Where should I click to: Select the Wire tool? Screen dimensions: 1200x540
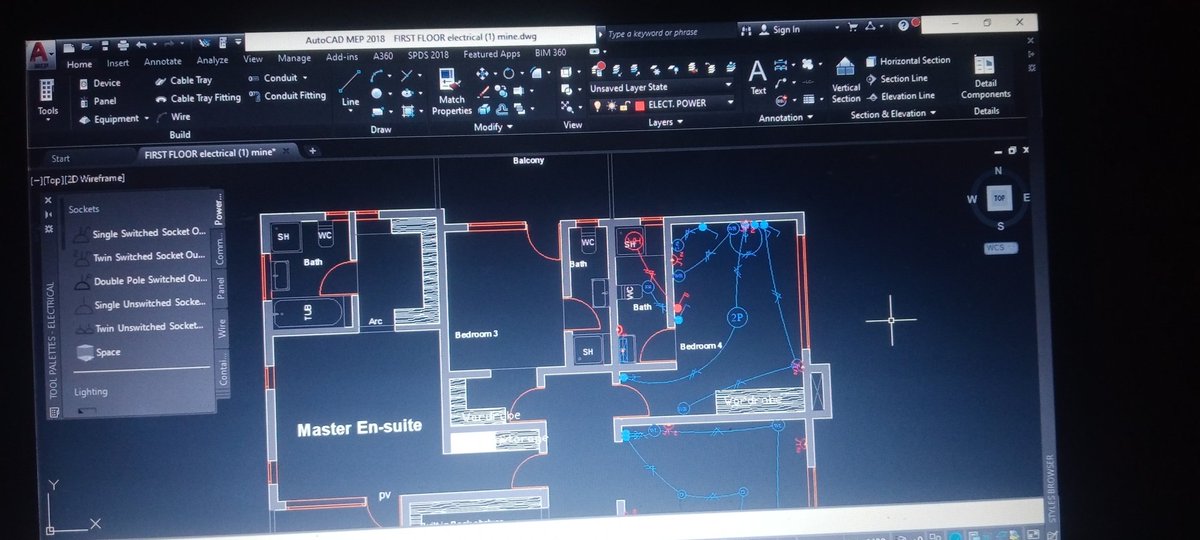point(172,116)
